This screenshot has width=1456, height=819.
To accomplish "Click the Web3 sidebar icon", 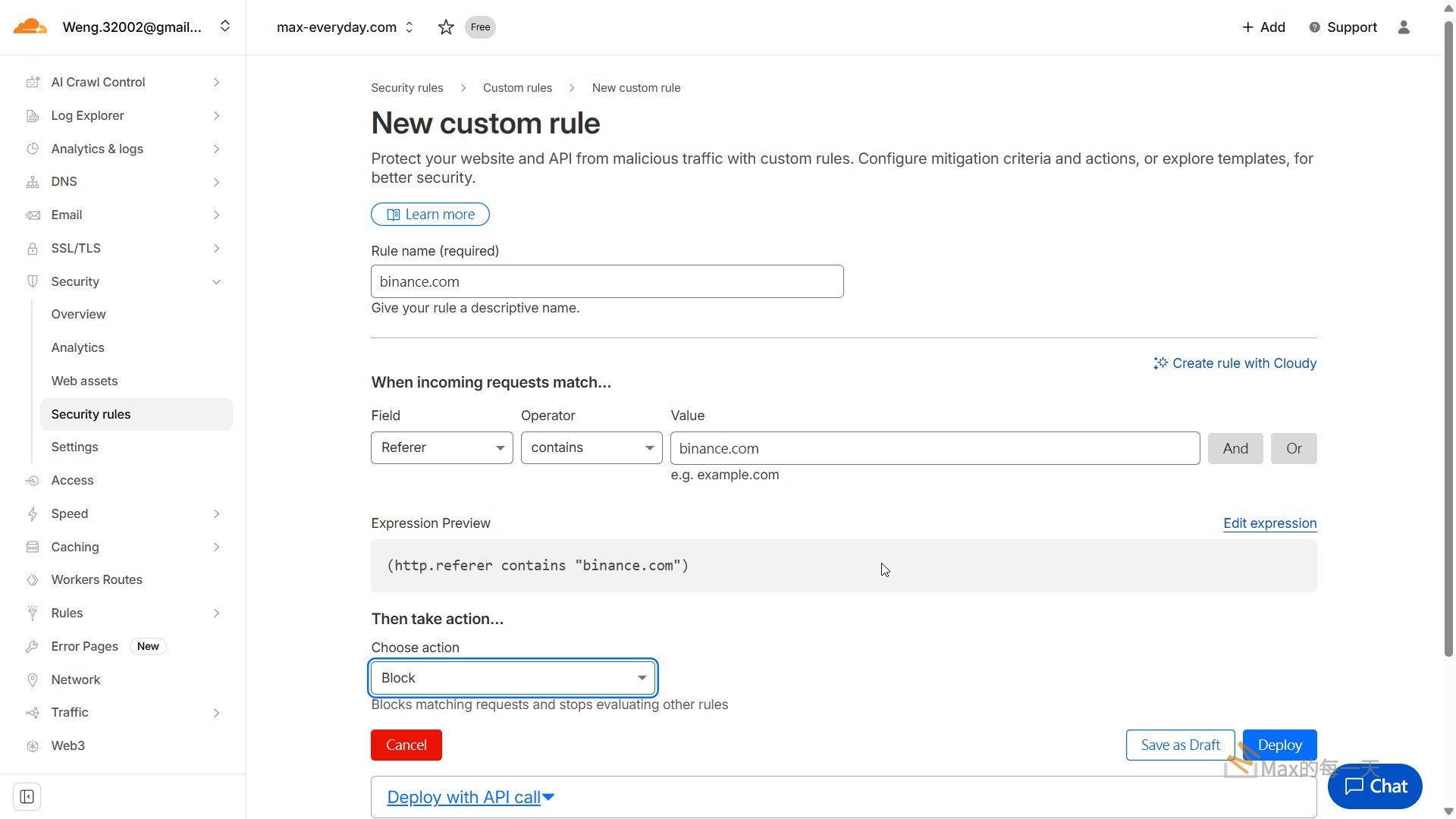I will tap(33, 745).
